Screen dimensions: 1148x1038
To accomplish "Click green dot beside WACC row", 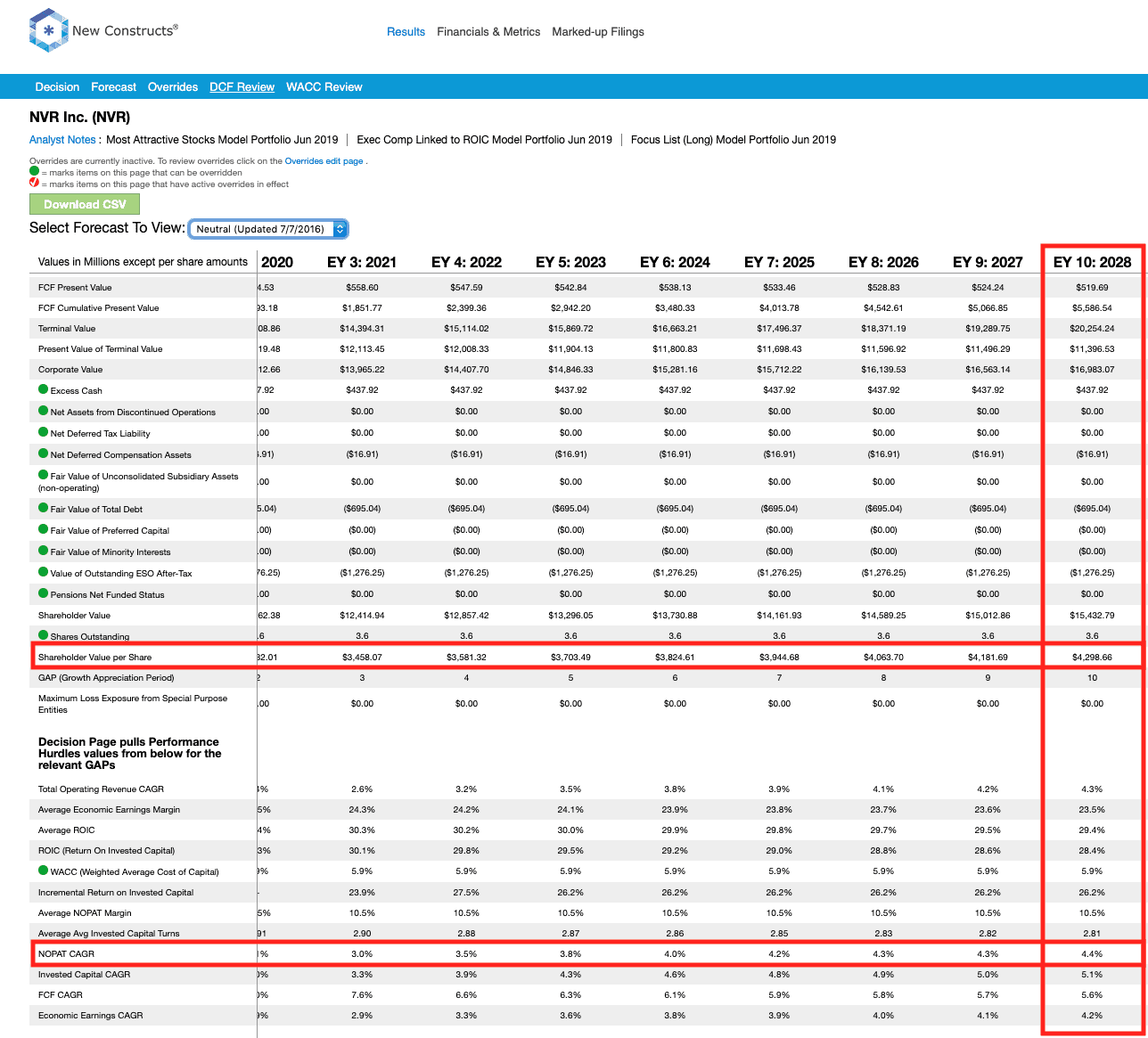I will pyautogui.click(x=43, y=870).
